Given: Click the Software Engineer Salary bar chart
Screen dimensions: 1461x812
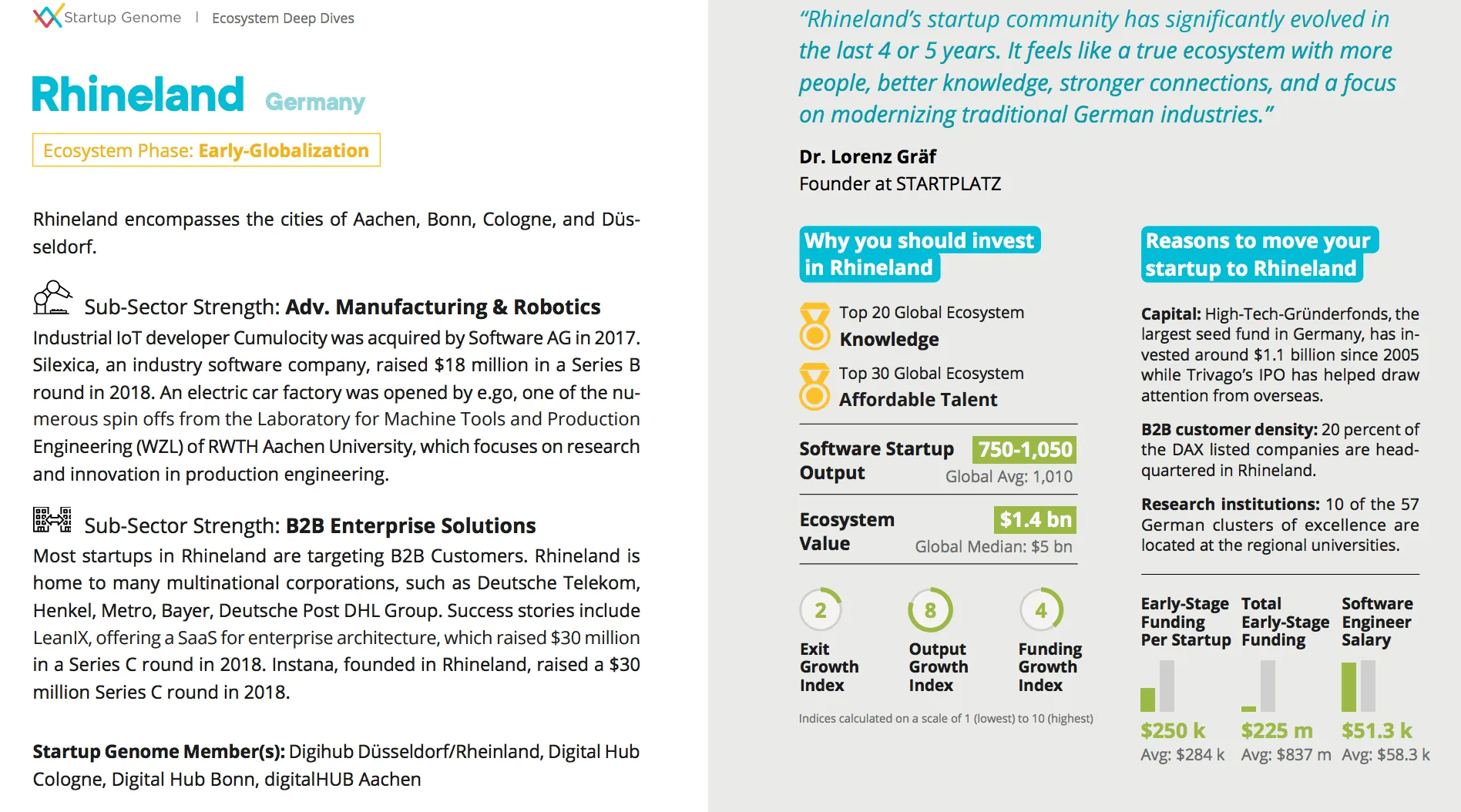Looking at the screenshot, I should 1359,686.
